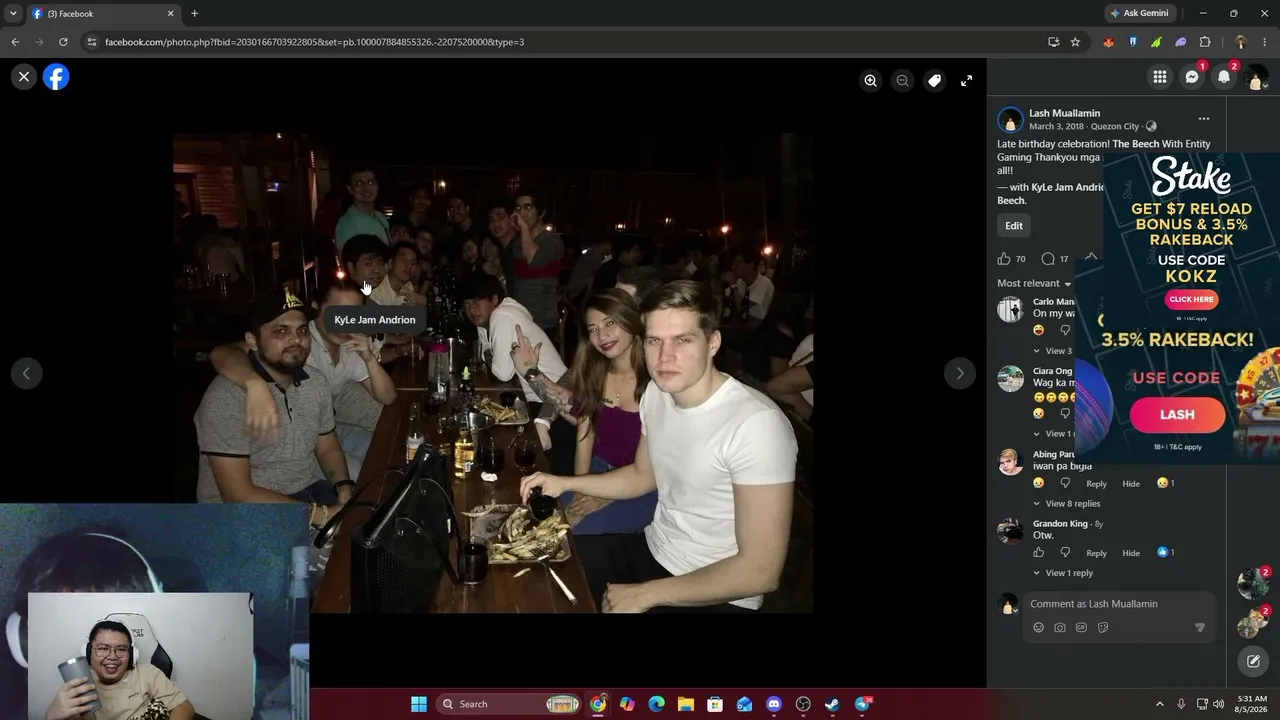The image size is (1280, 720).
Task: Go to the previous photo
Action: point(26,374)
